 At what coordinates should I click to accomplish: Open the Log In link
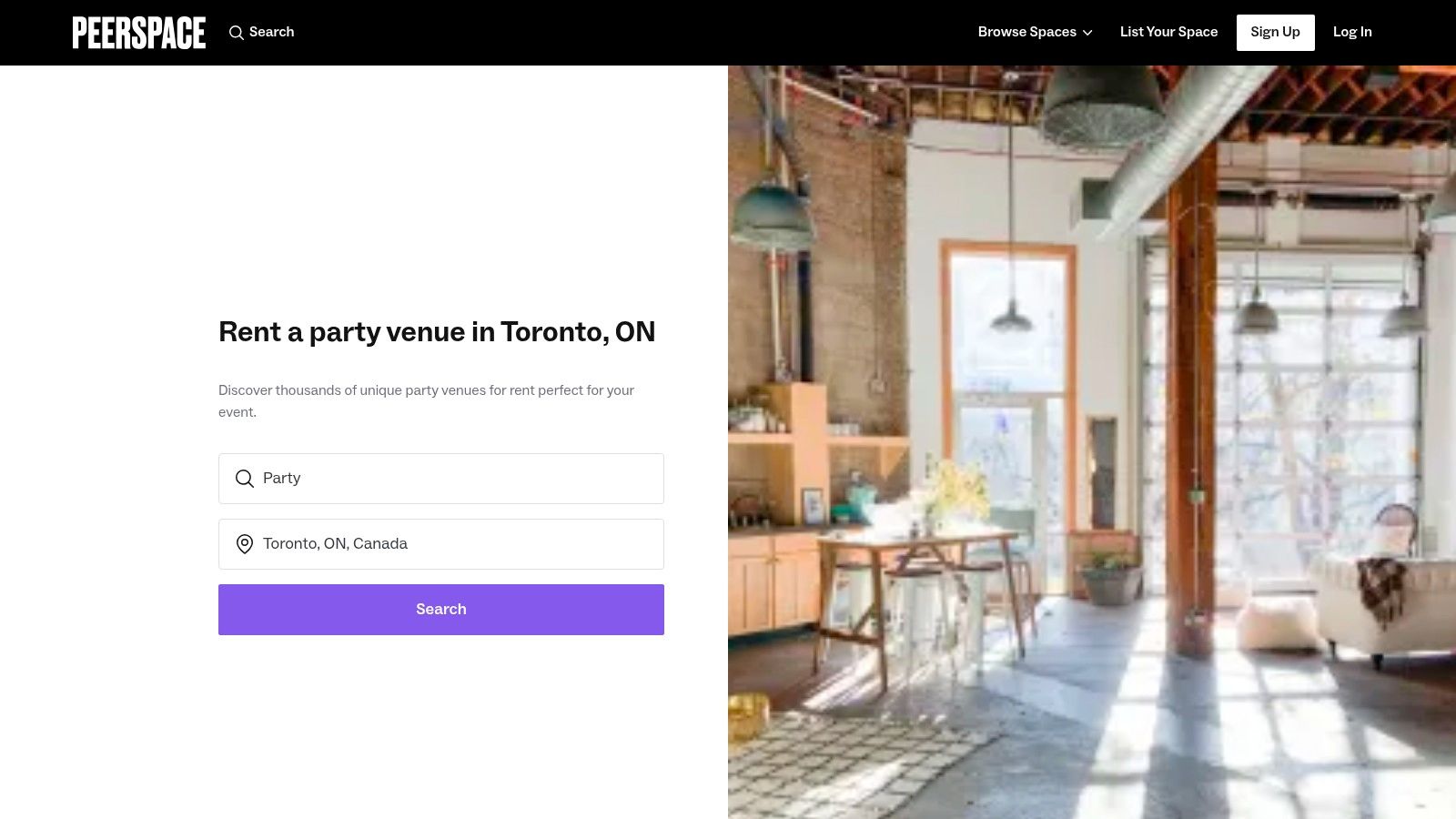pos(1352,32)
